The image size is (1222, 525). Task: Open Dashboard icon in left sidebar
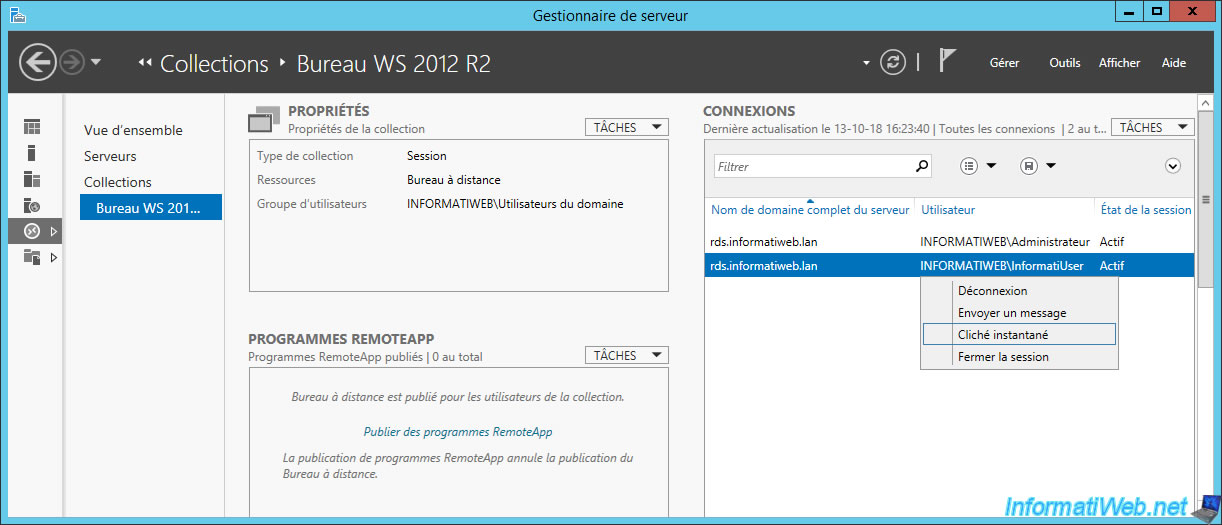click(33, 127)
